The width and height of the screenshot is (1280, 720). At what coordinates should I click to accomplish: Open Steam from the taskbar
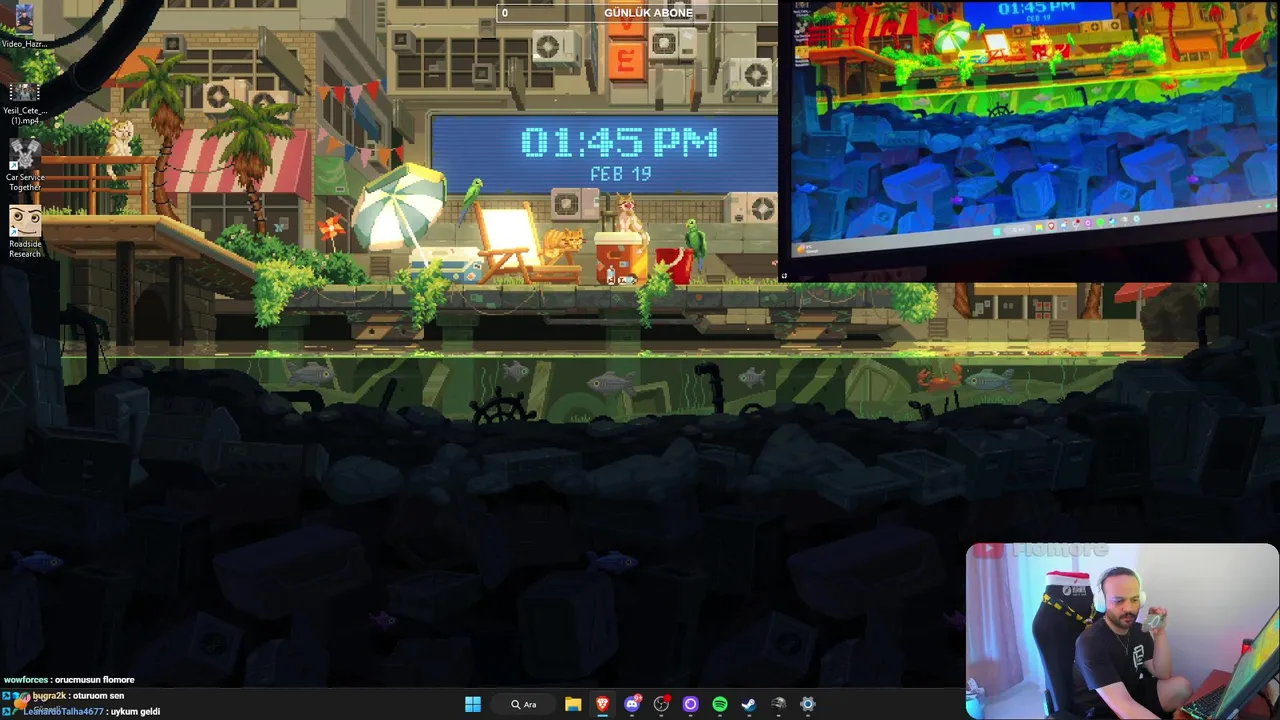click(x=749, y=704)
